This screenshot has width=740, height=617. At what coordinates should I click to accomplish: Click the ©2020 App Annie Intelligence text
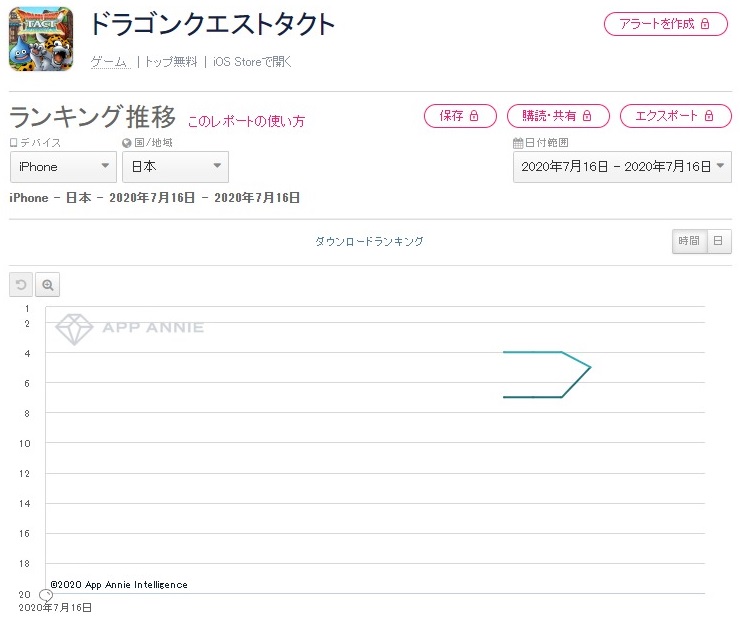click(119, 584)
